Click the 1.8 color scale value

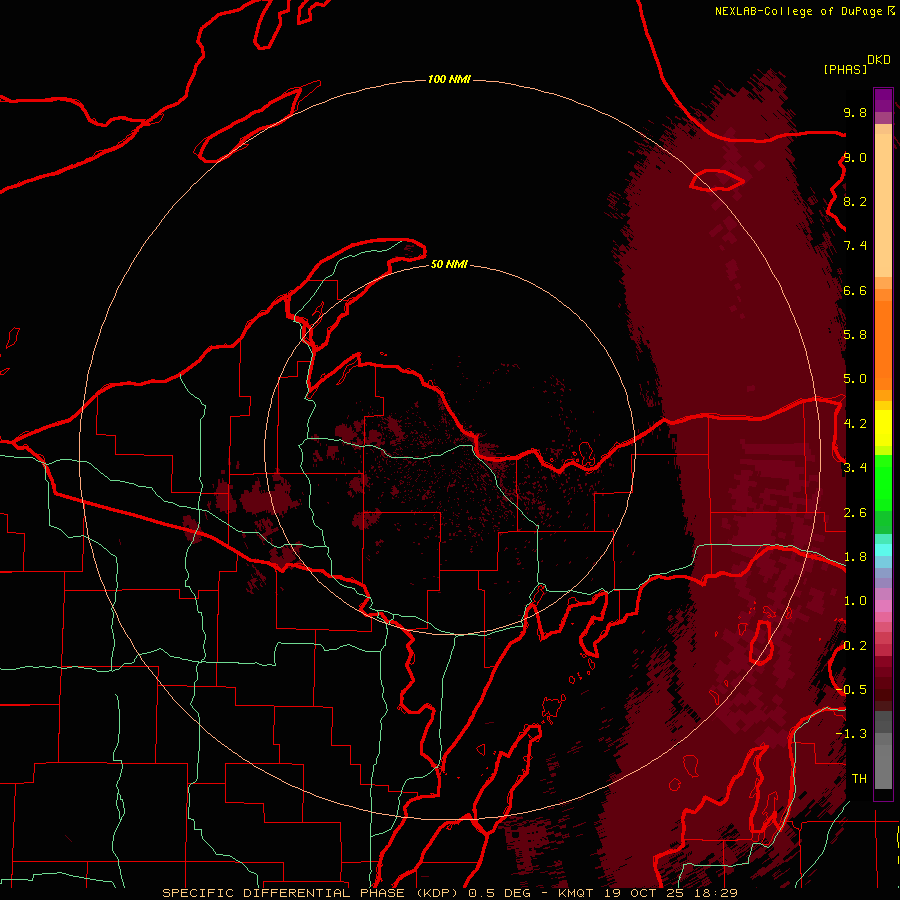click(x=855, y=557)
